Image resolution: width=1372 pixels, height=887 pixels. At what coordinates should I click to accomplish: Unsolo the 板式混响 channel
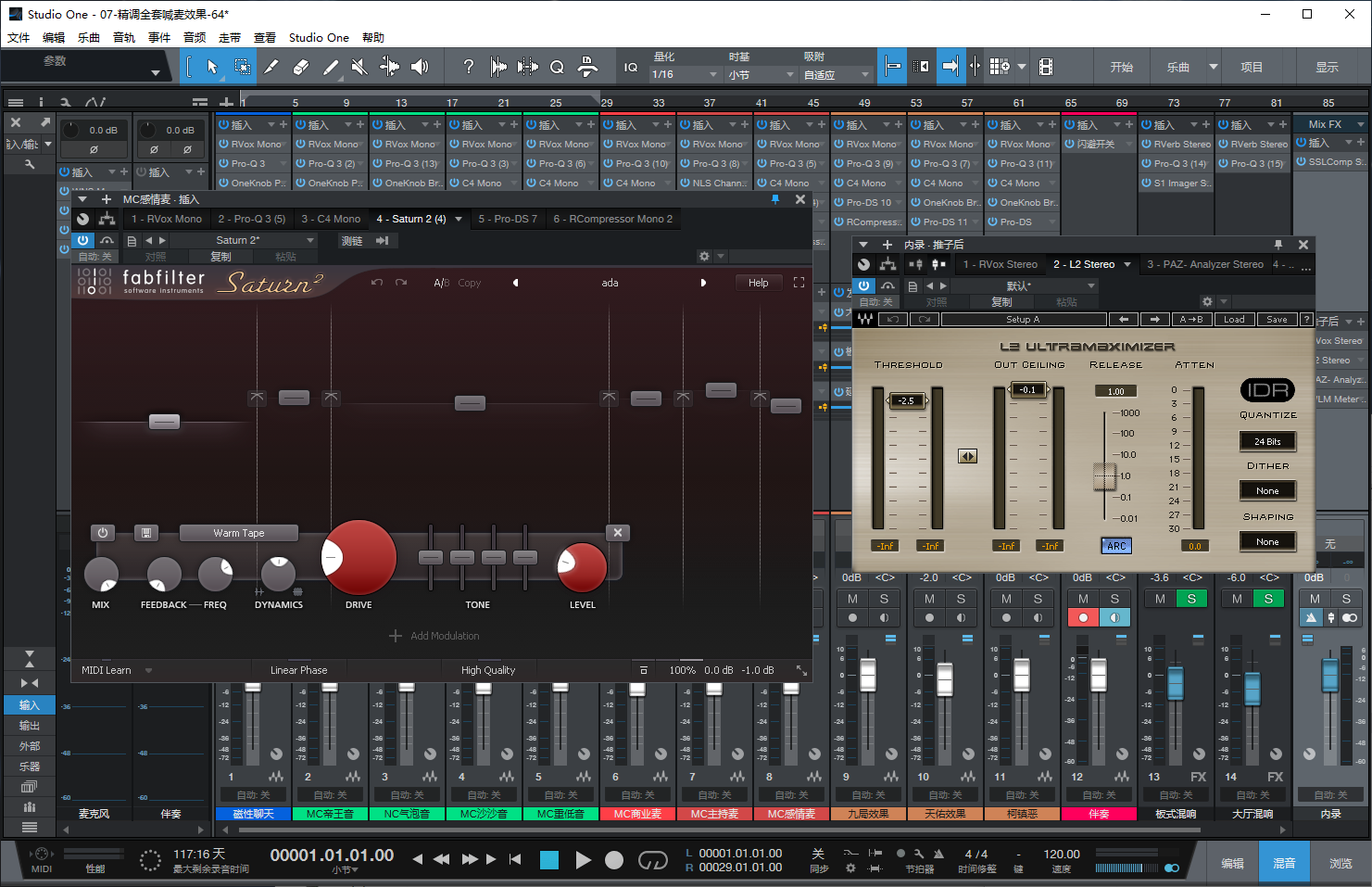(x=1191, y=599)
